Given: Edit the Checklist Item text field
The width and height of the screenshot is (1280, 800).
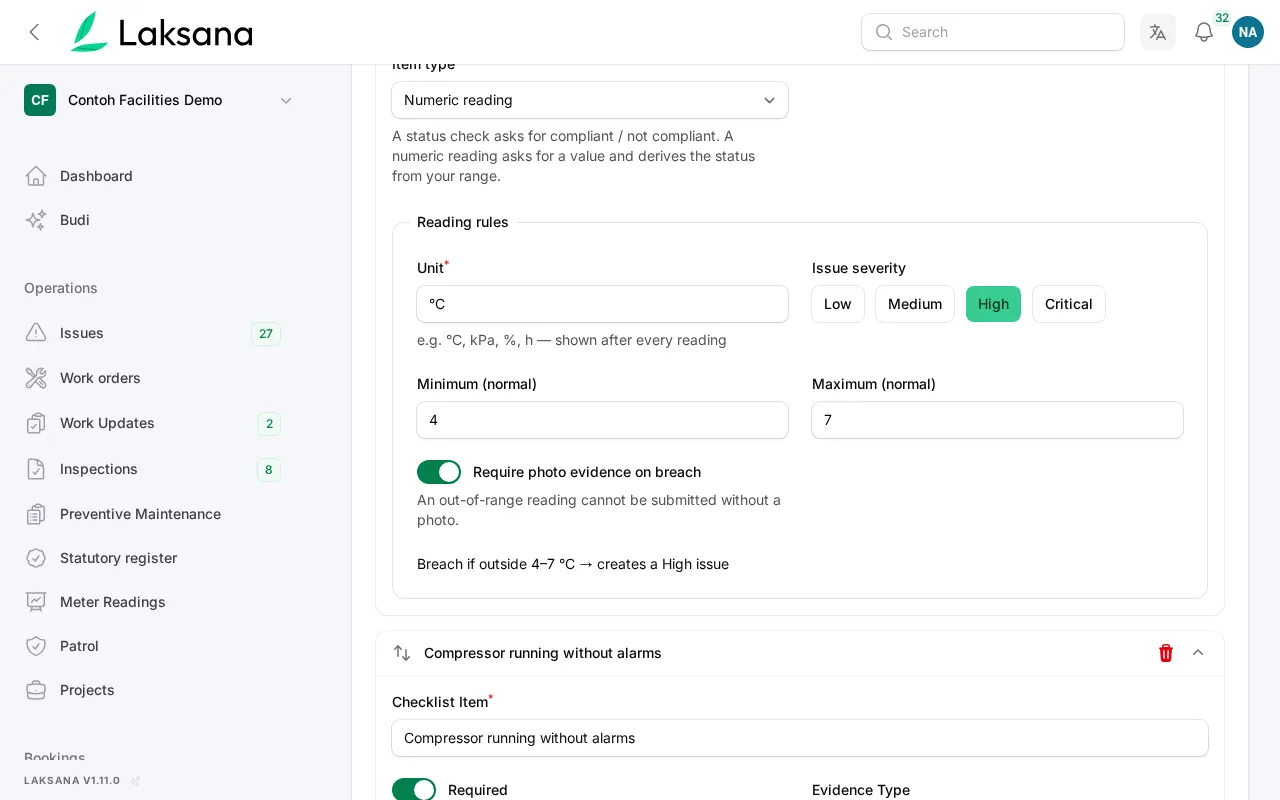Looking at the screenshot, I should pos(800,738).
